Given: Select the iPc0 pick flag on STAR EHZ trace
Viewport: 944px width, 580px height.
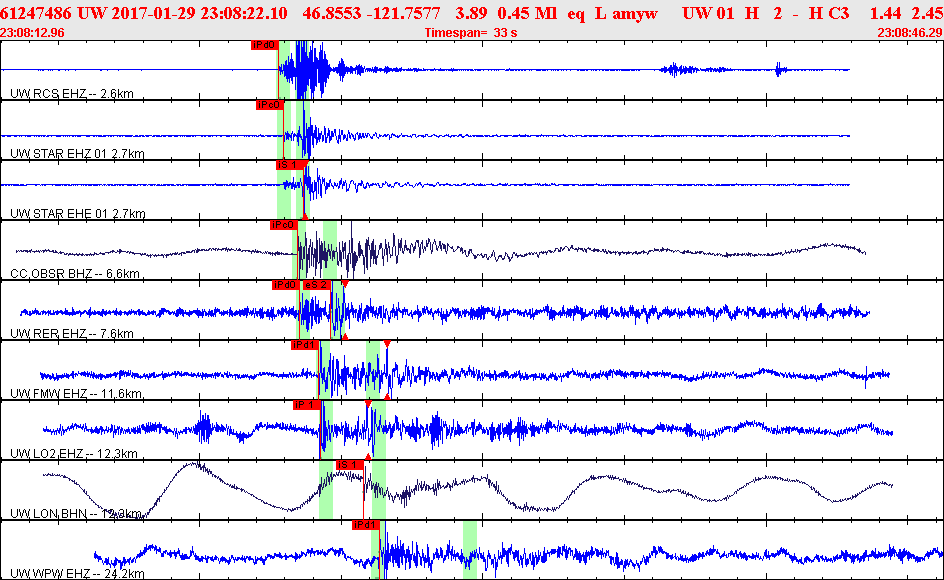Looking at the screenshot, I should coord(269,105).
